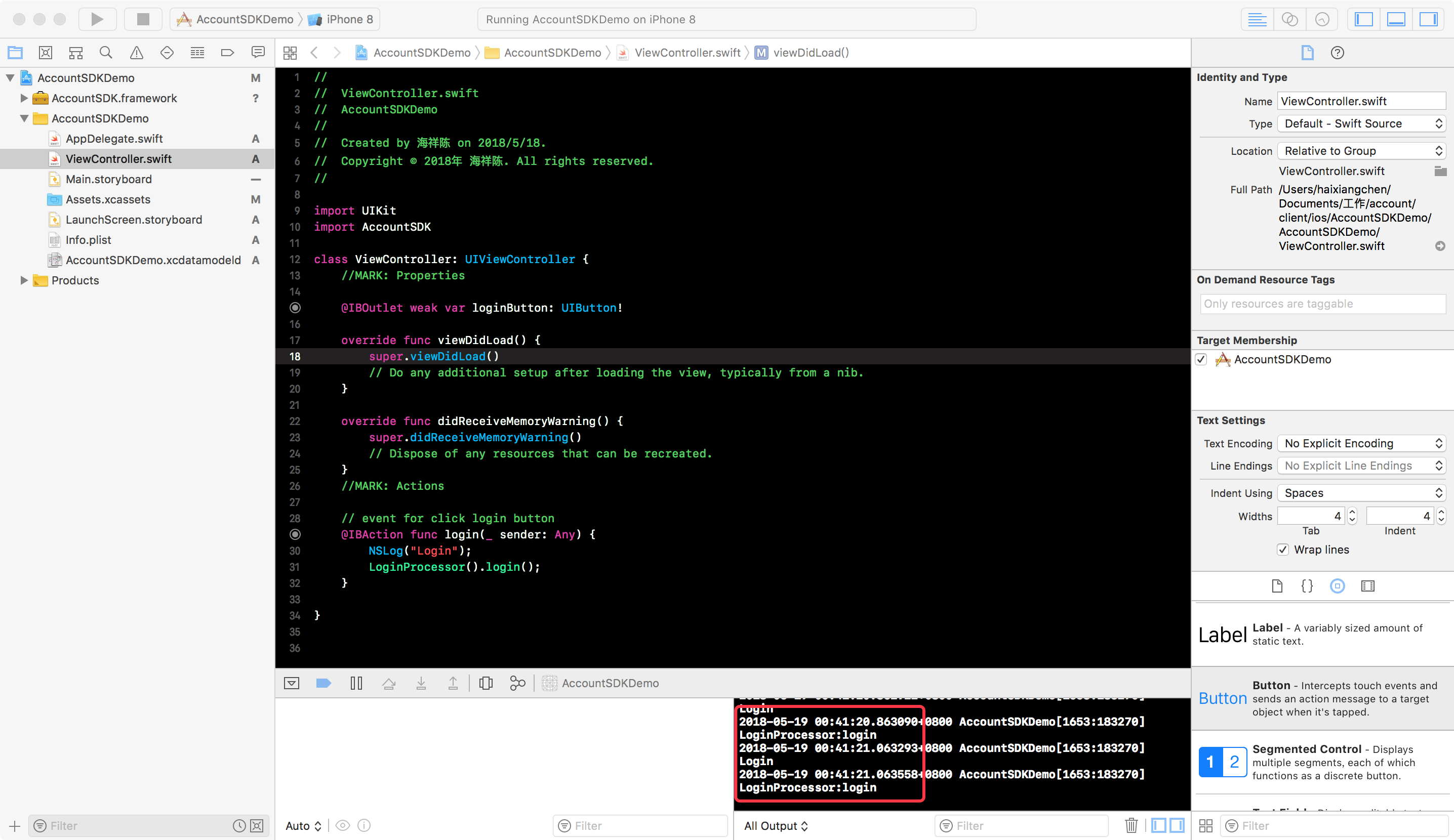Toggle the variables view pane
The width and height of the screenshot is (1454, 840).
[1158, 825]
